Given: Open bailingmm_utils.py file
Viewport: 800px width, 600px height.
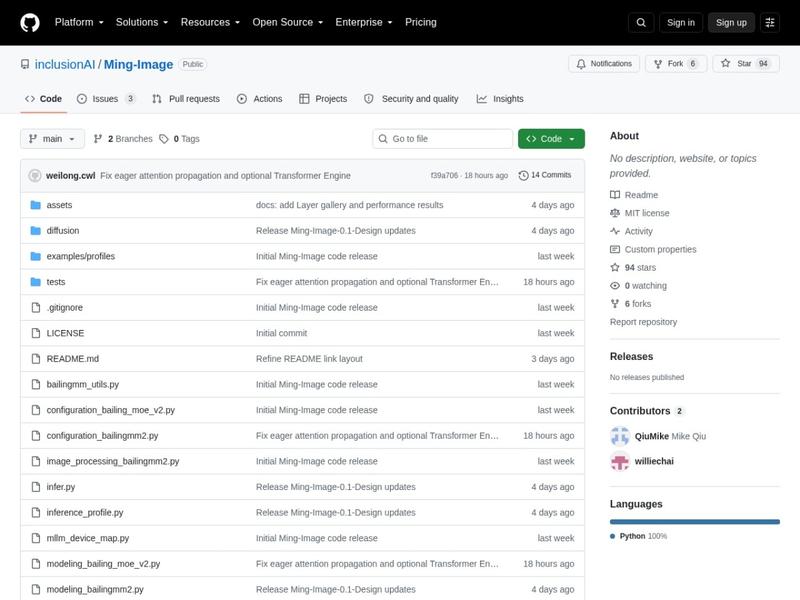Looking at the screenshot, I should tap(83, 384).
